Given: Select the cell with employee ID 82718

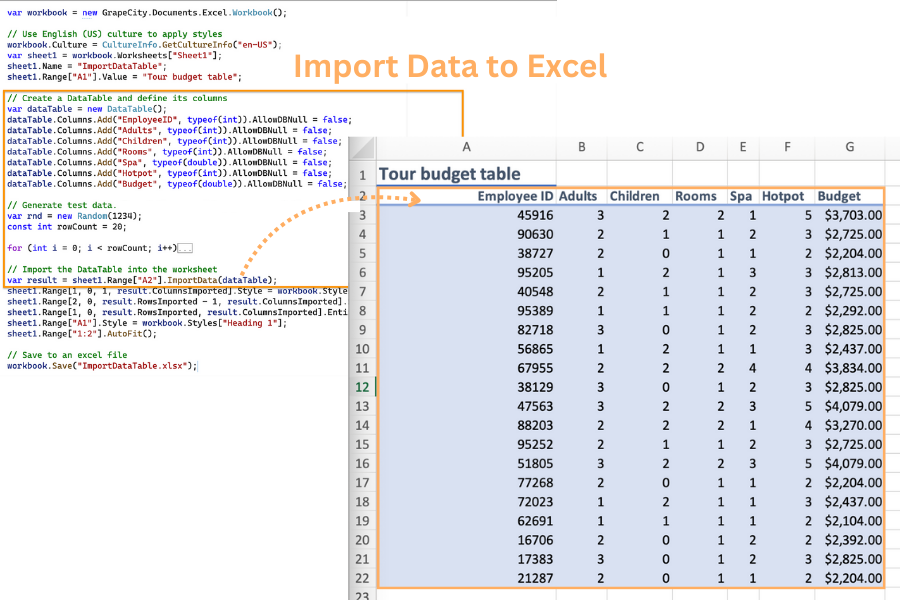Looking at the screenshot, I should 466,330.
